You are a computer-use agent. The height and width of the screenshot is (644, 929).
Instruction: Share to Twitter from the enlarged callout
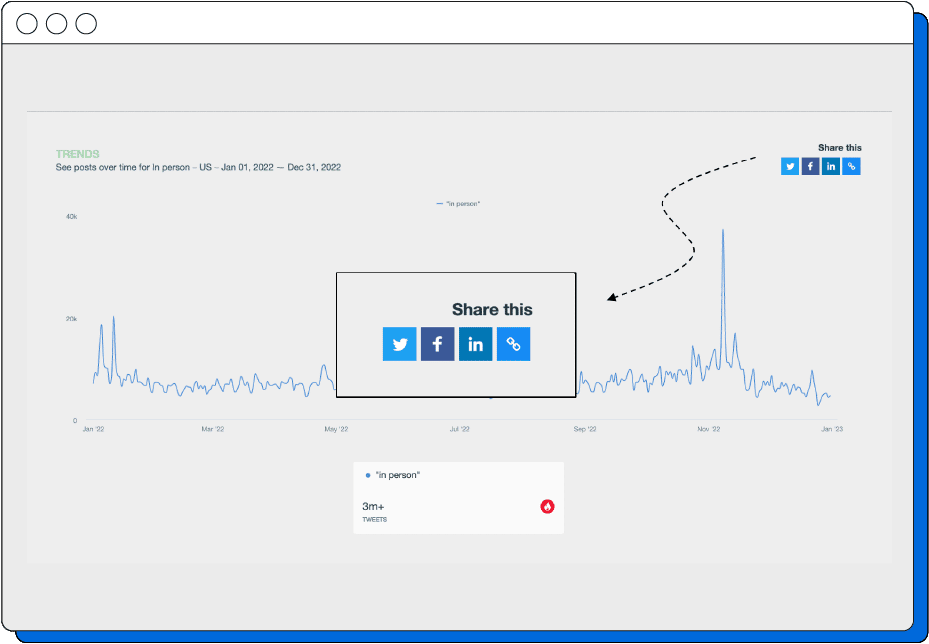click(x=400, y=344)
